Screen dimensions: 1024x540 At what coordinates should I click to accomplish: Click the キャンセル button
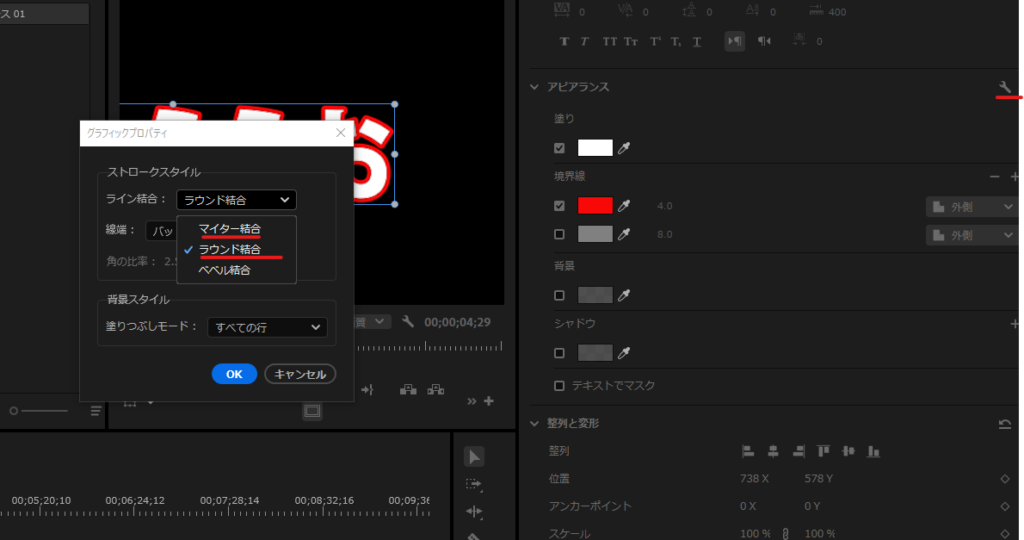click(300, 373)
